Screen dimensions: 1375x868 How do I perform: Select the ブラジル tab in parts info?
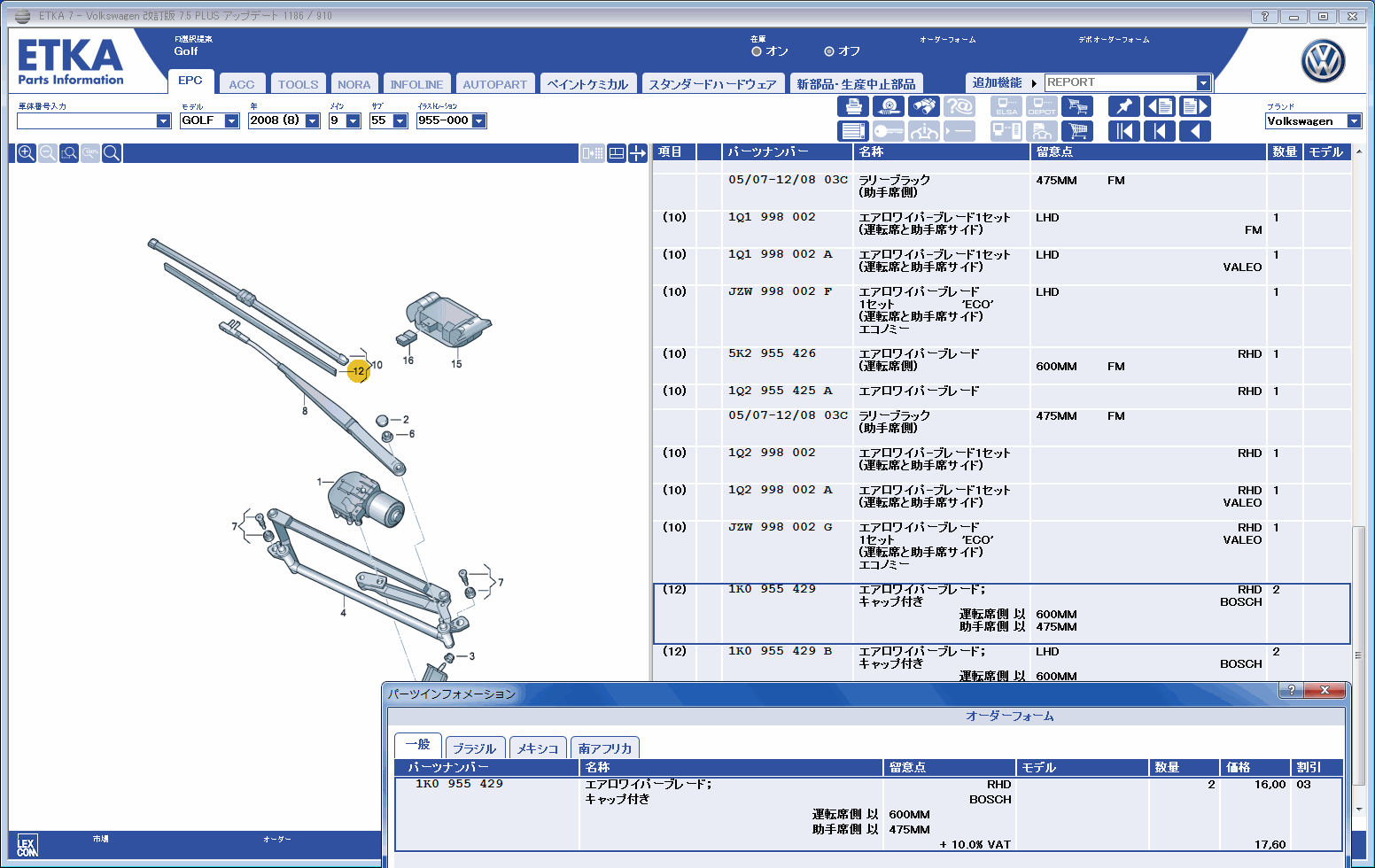[475, 748]
